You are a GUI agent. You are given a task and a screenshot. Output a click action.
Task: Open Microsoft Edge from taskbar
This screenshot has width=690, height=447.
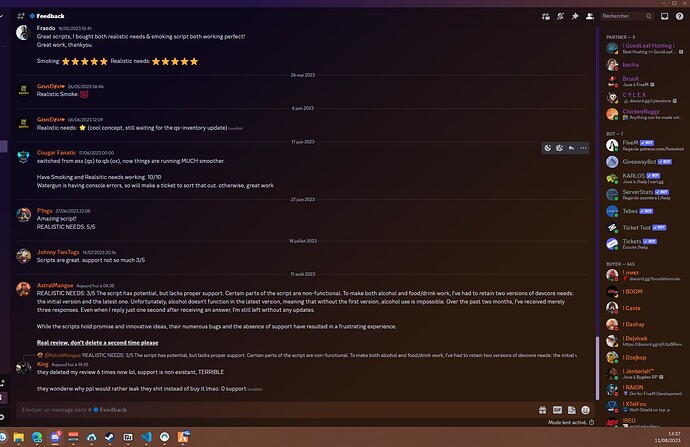37,437
